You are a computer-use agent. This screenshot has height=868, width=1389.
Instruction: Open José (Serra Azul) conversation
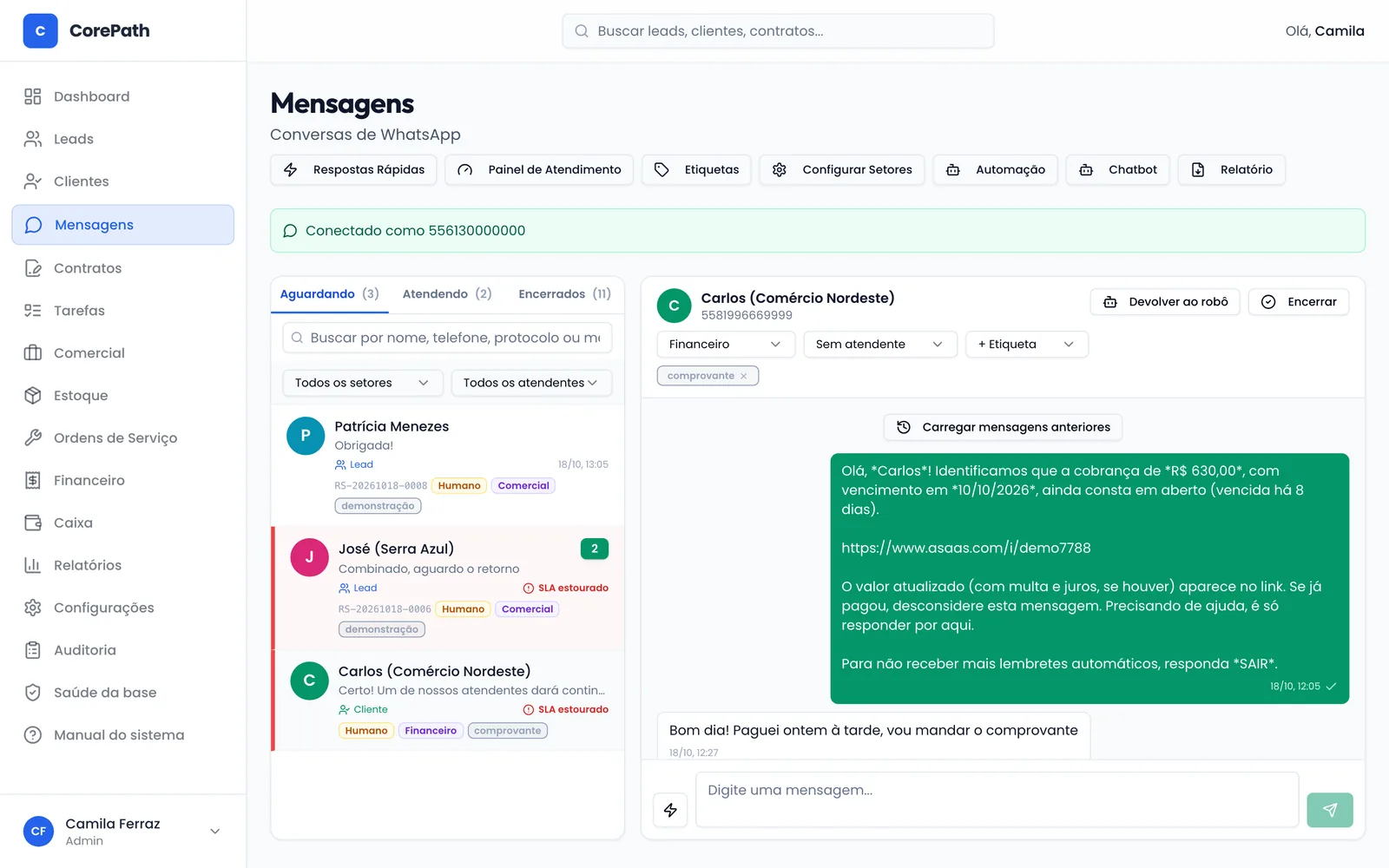click(448, 589)
